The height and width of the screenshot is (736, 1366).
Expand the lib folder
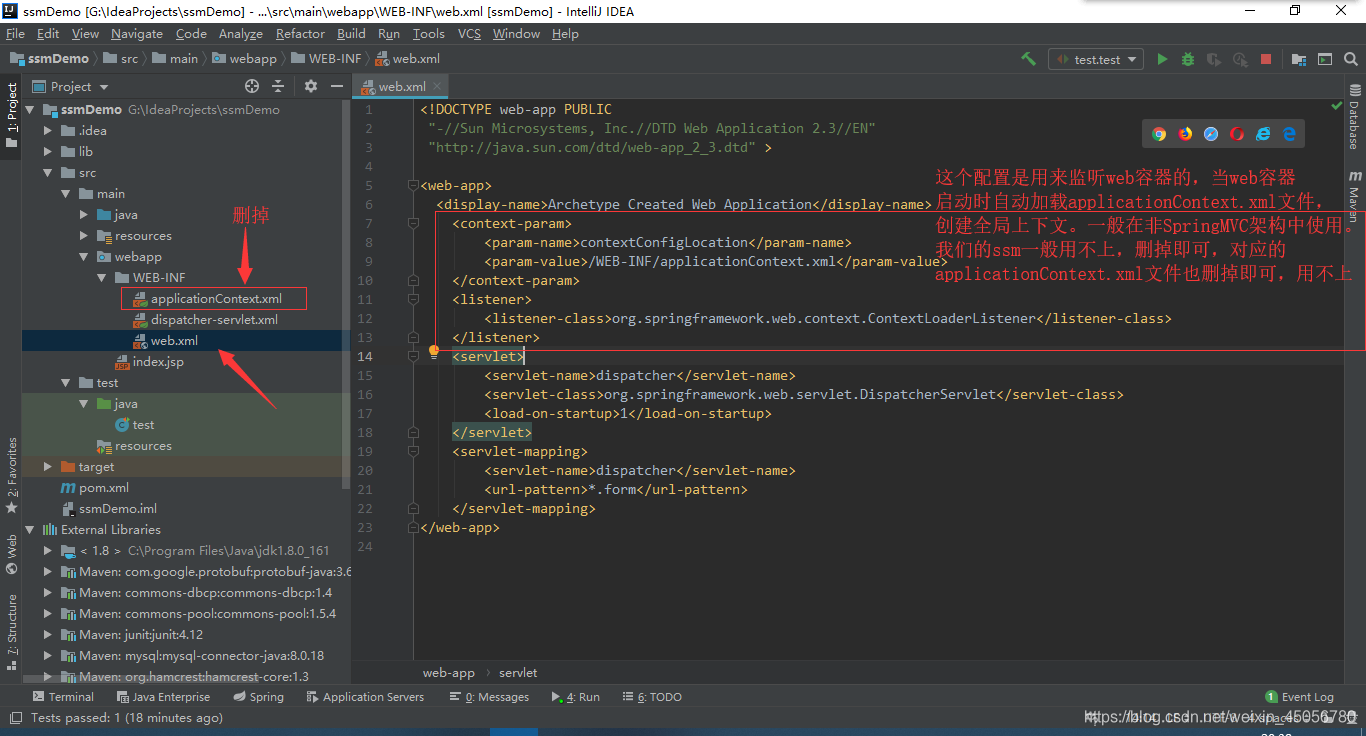pyautogui.click(x=48, y=152)
